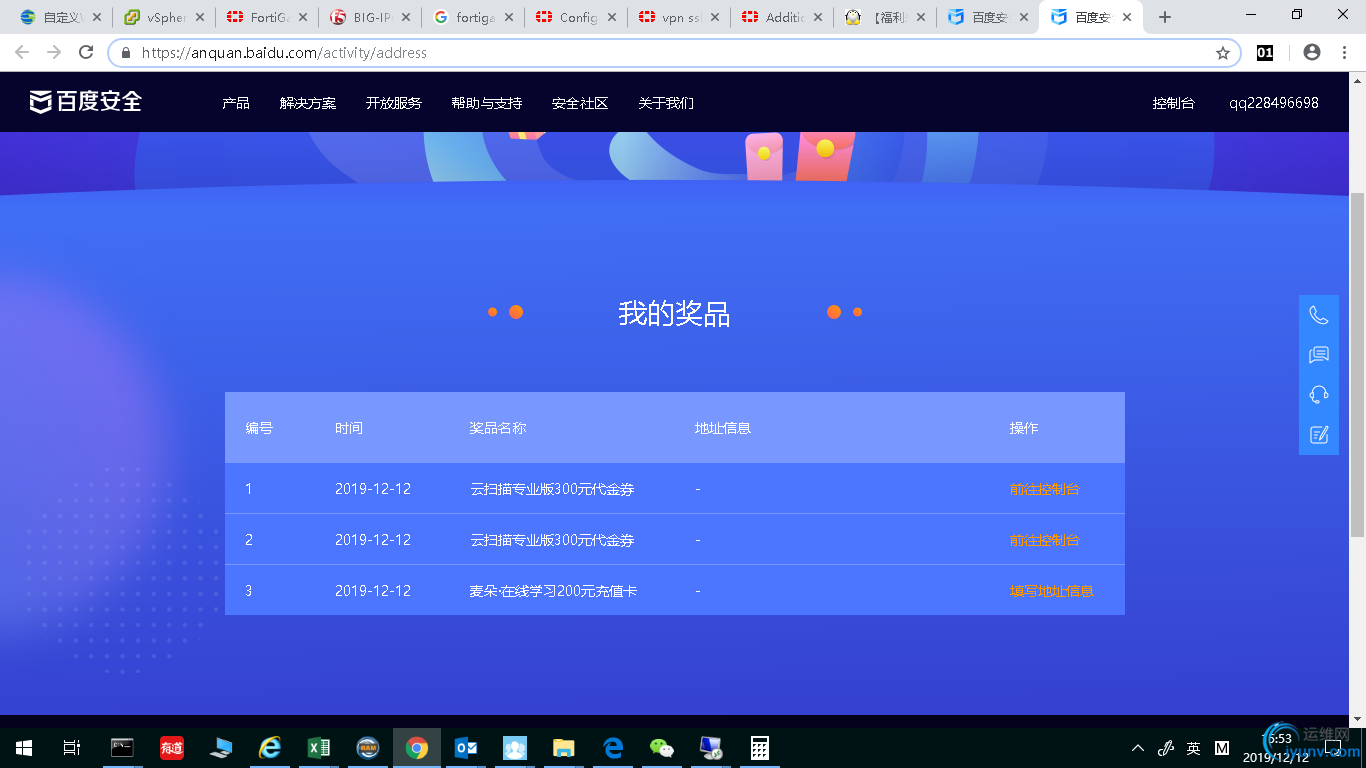Open Task View on the taskbar

pos(72,748)
